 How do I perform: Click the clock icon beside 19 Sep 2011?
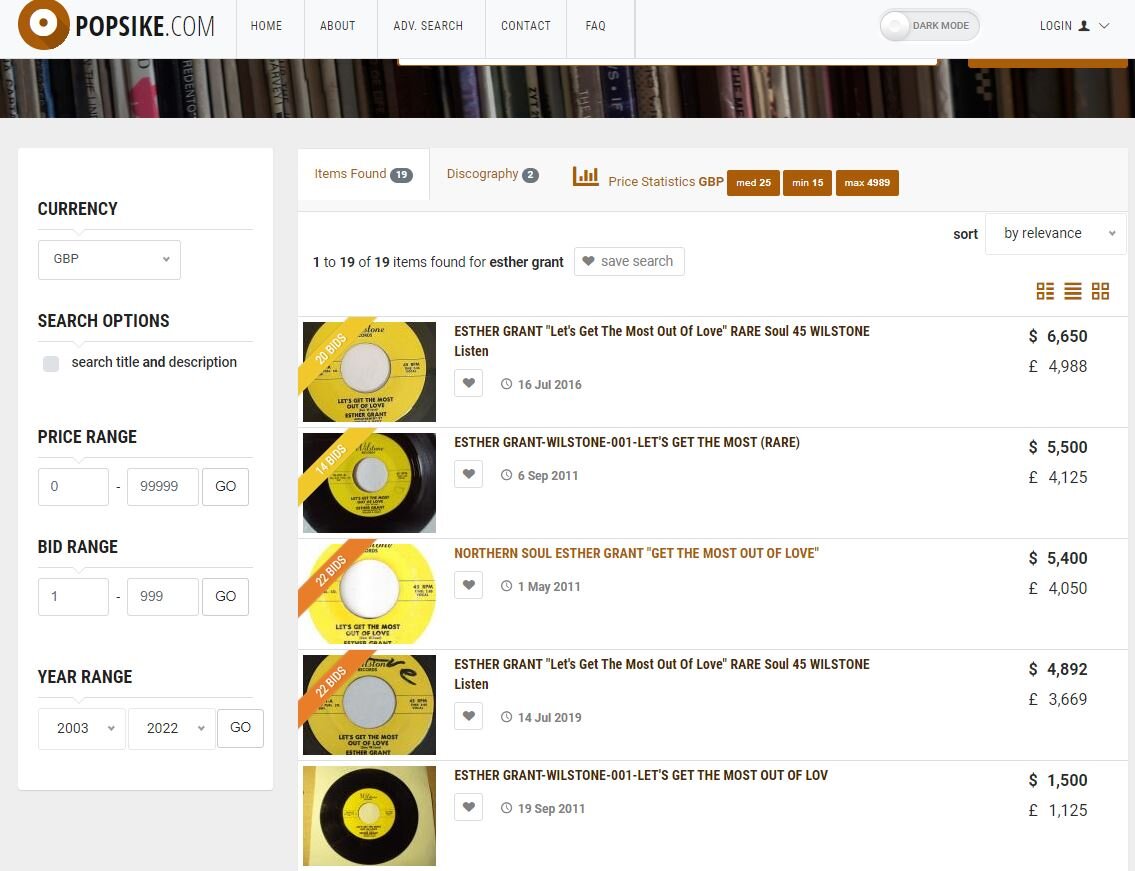tap(507, 808)
